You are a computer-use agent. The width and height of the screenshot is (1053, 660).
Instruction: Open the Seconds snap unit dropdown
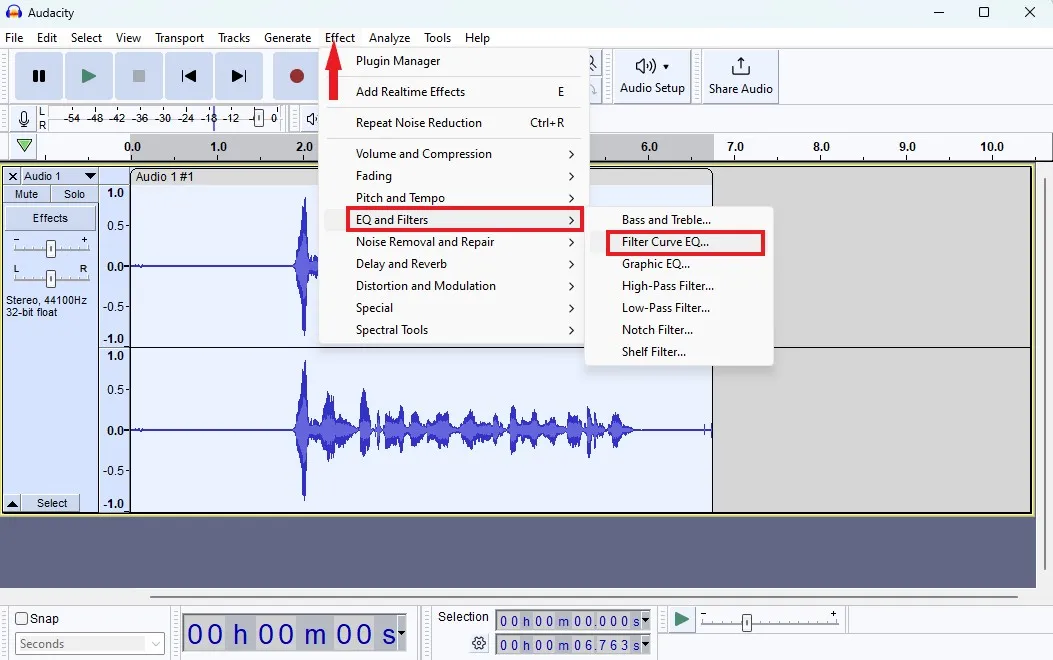(x=89, y=644)
